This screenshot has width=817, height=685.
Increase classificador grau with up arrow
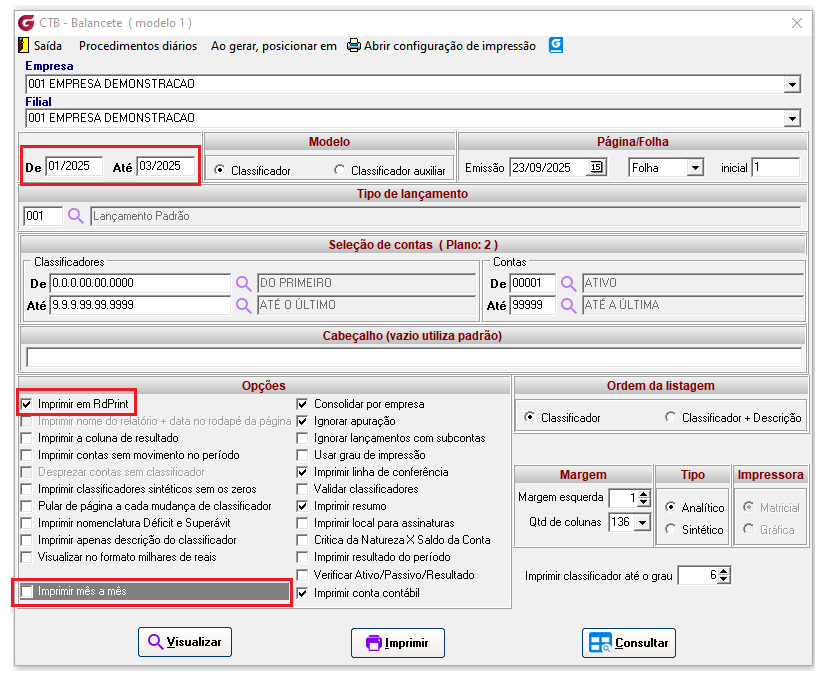pyautogui.click(x=724, y=571)
